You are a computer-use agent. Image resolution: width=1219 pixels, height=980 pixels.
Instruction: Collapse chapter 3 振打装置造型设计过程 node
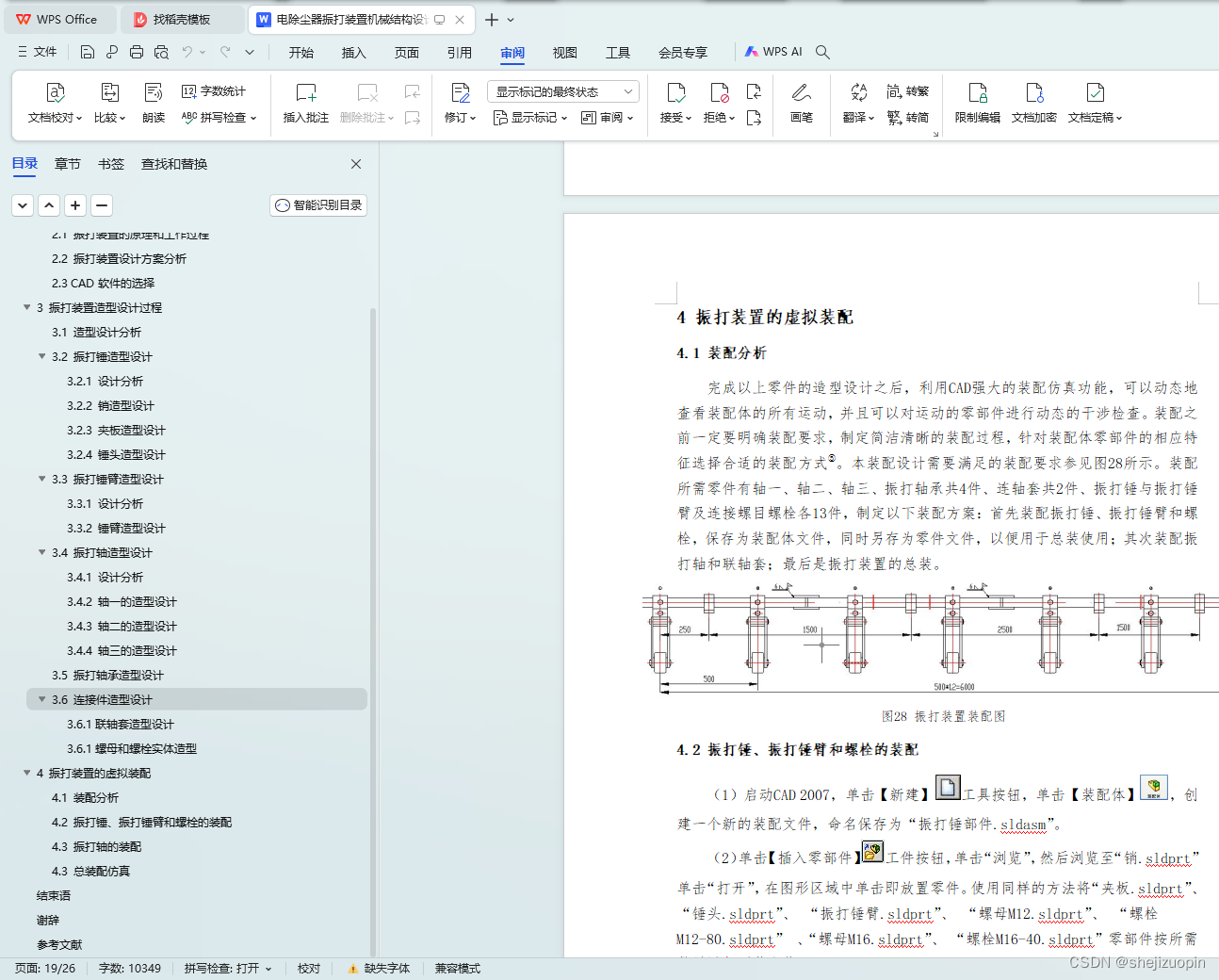(x=27, y=307)
